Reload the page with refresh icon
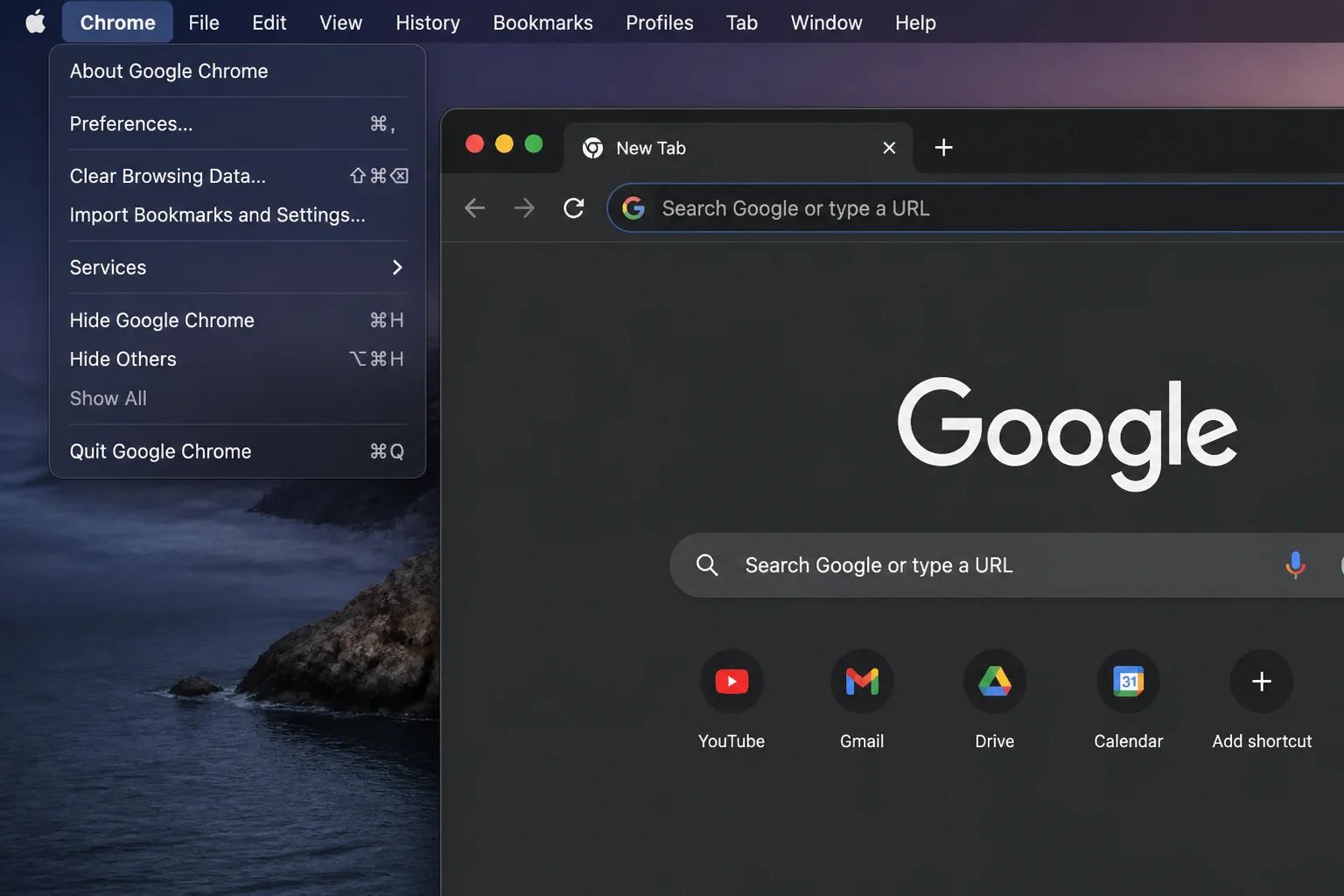 [x=574, y=208]
